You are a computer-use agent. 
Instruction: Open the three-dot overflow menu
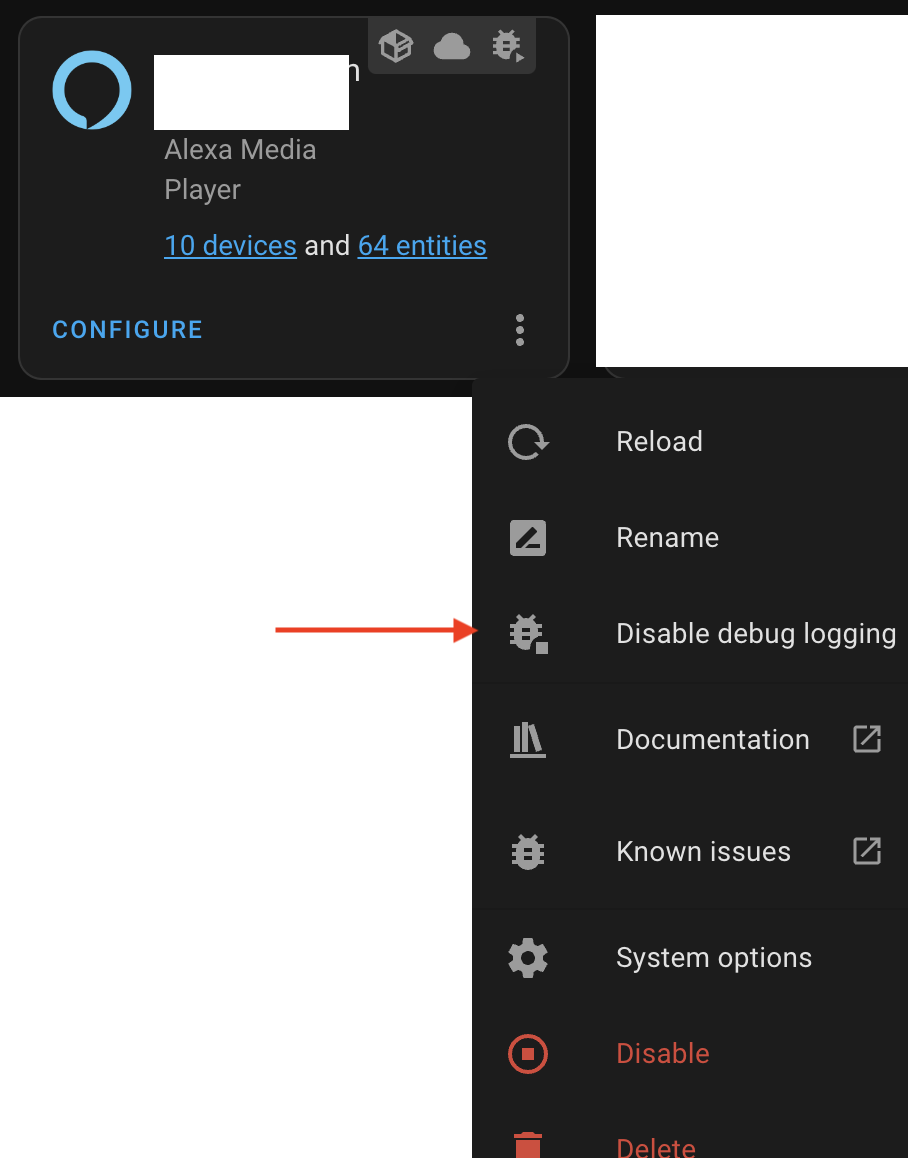point(519,330)
